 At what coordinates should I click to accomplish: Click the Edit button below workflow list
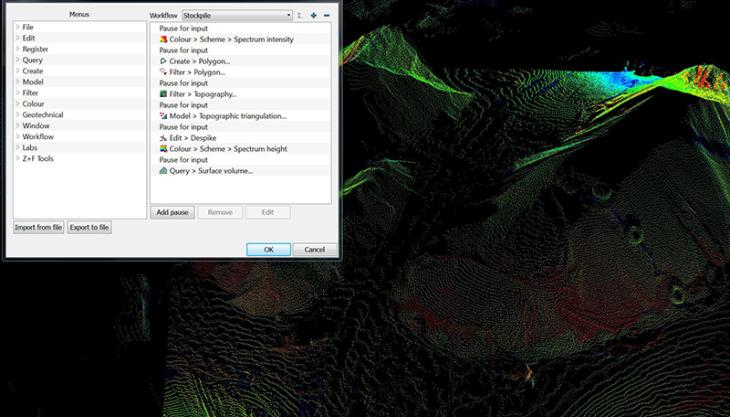268,212
